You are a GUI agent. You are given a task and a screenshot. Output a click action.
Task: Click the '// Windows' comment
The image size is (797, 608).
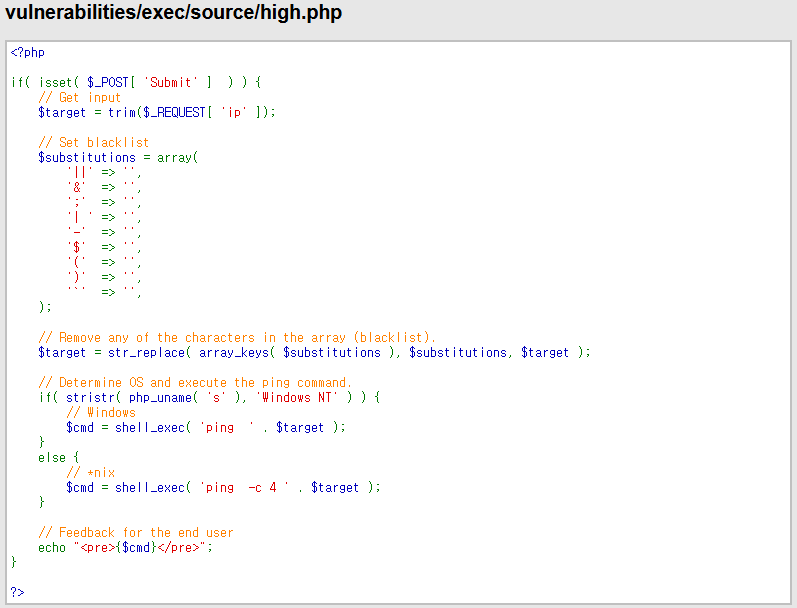pos(101,412)
